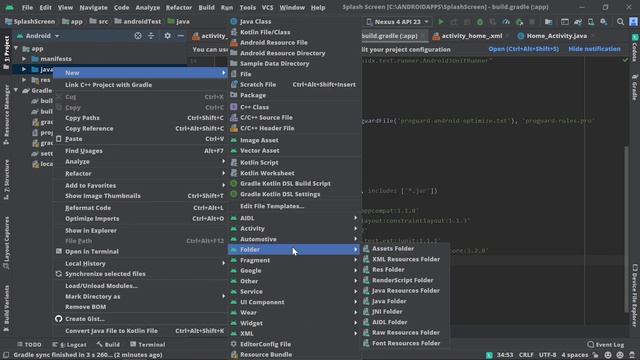
Task: Click the Sync Project with Gradle icon
Action: (x=578, y=22)
